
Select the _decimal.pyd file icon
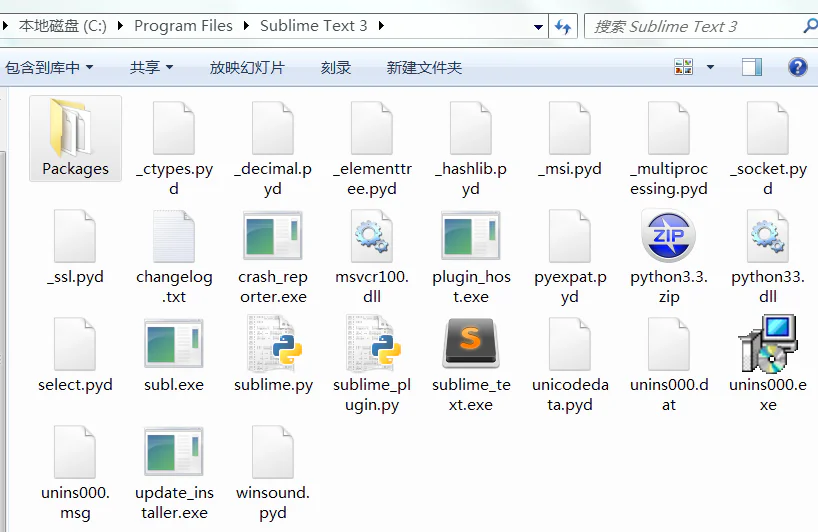[x=273, y=128]
